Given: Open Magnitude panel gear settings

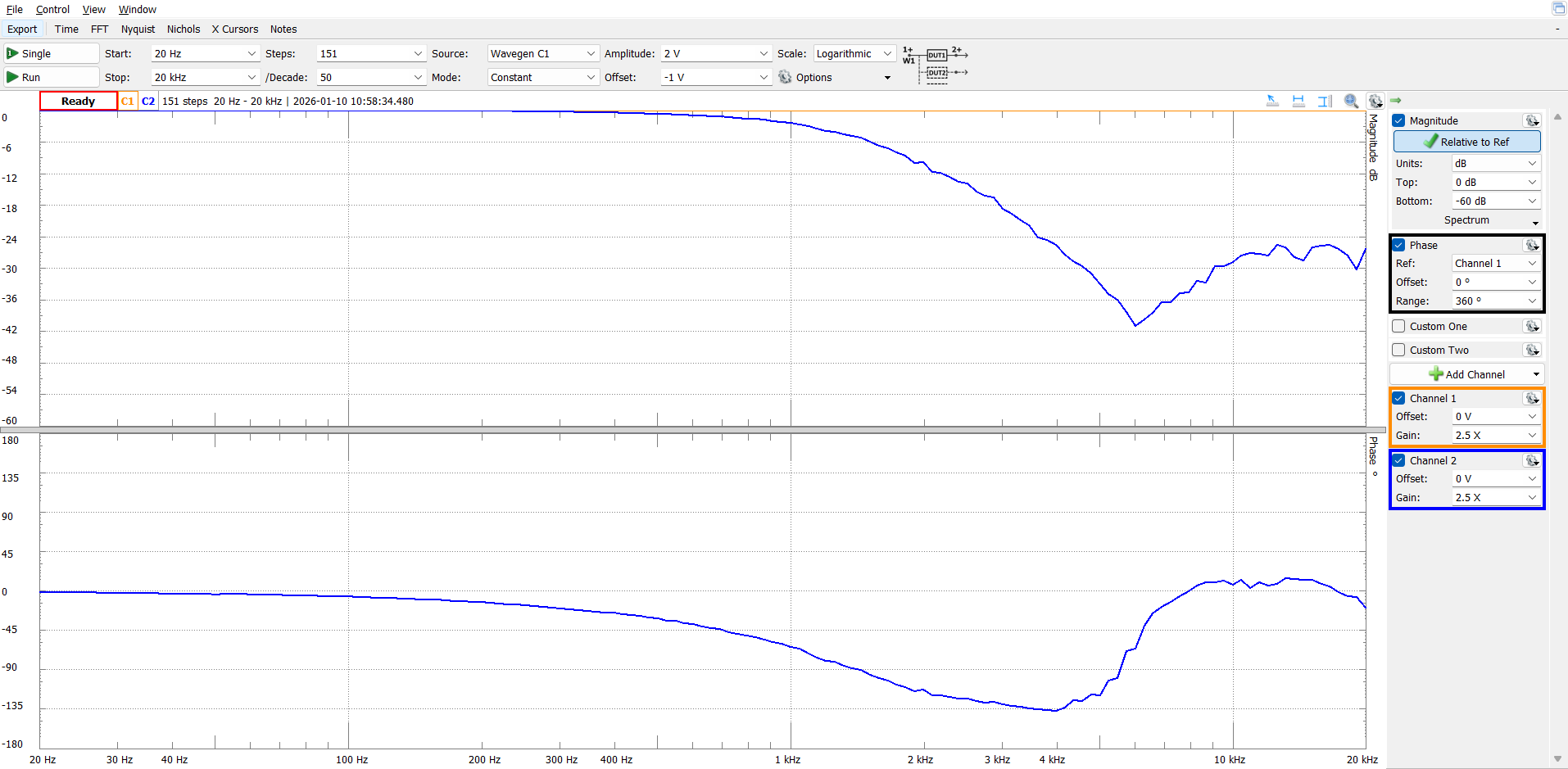Looking at the screenshot, I should click(1531, 120).
